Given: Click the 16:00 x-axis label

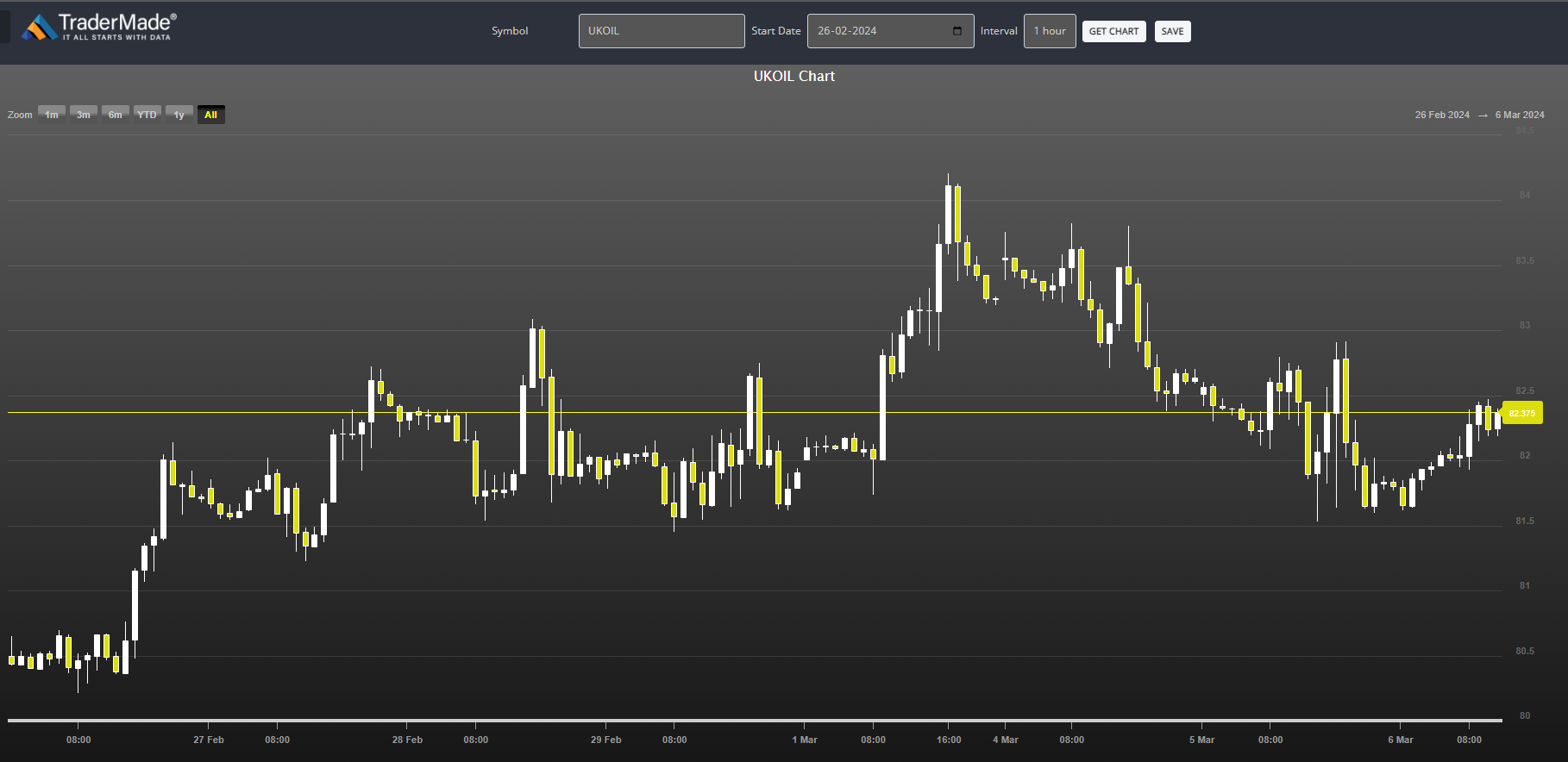Looking at the screenshot, I should pos(949,740).
